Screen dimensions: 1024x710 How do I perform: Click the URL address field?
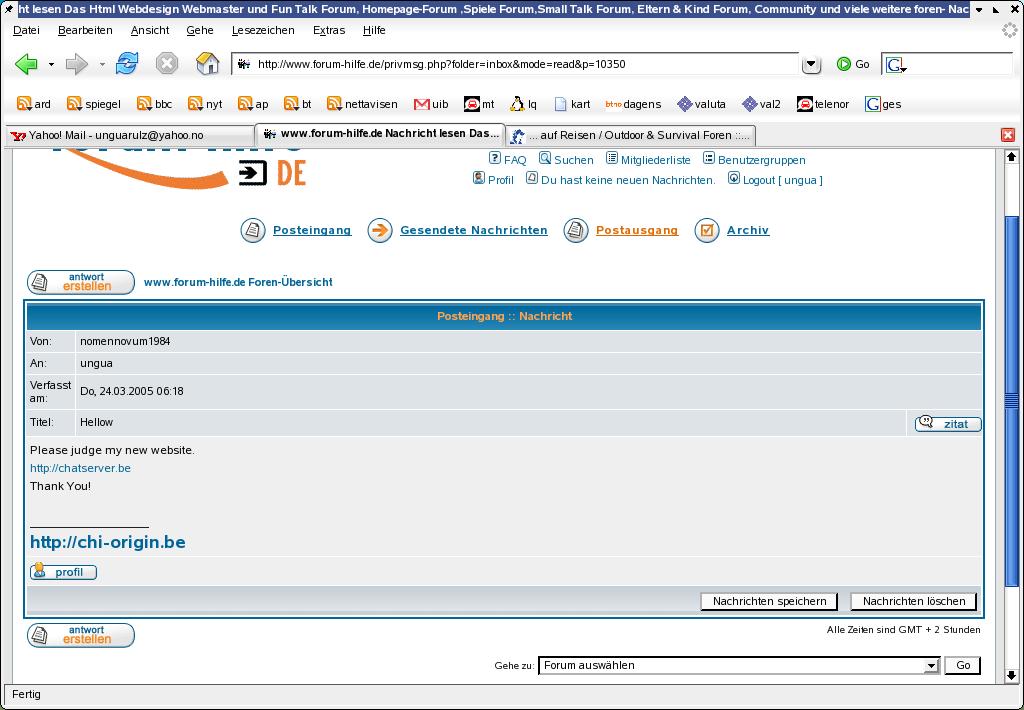(x=520, y=64)
